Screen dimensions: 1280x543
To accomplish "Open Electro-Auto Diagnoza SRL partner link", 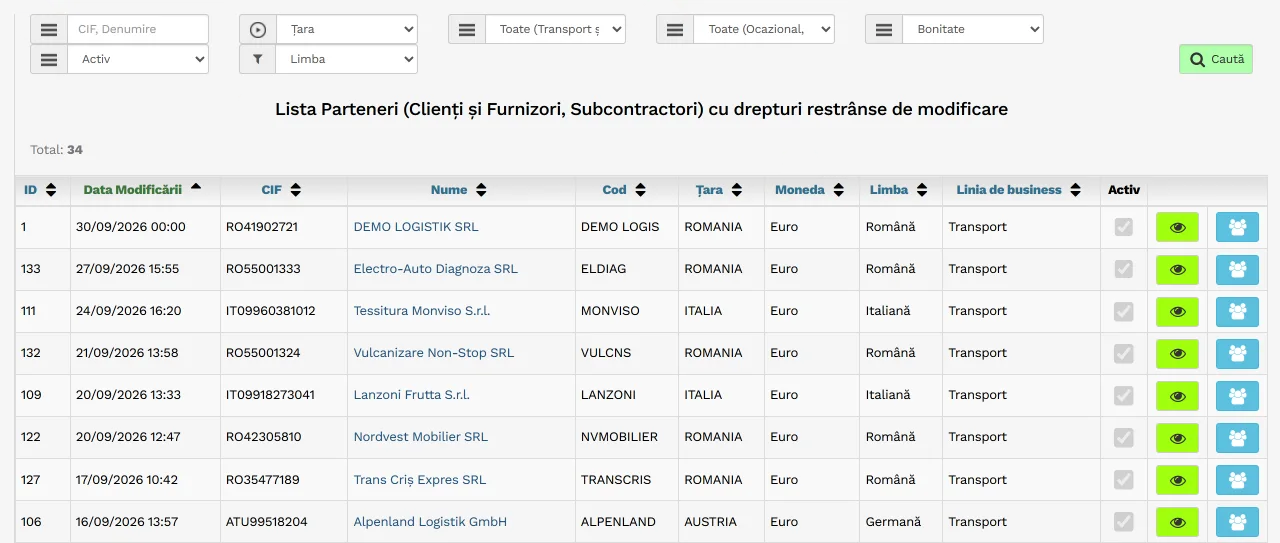I will (436, 269).
